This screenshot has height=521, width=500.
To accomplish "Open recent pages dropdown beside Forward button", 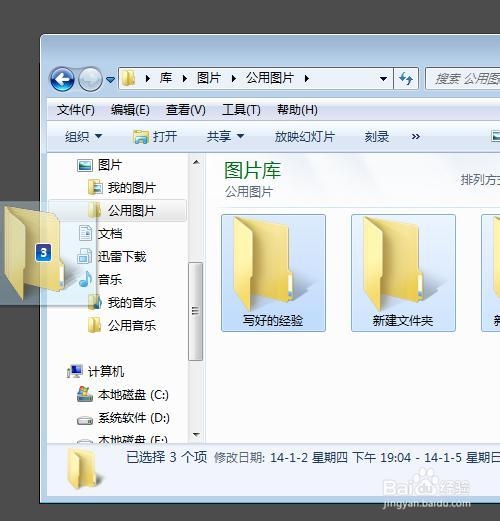I will pyautogui.click(x=110, y=80).
